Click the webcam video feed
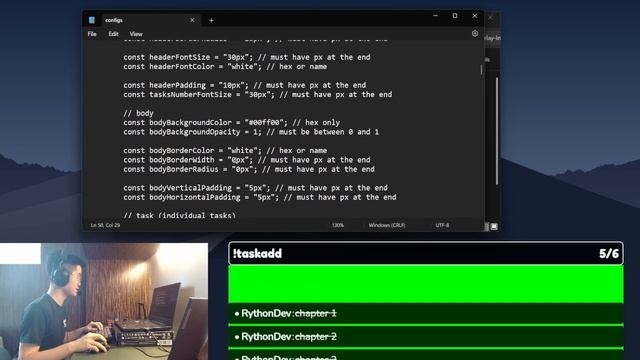 click(104, 301)
